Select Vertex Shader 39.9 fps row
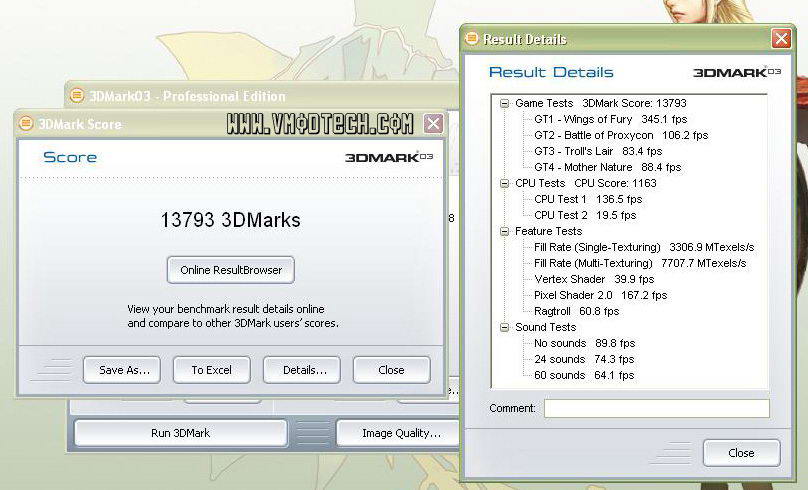This screenshot has height=490, width=808. (x=594, y=279)
